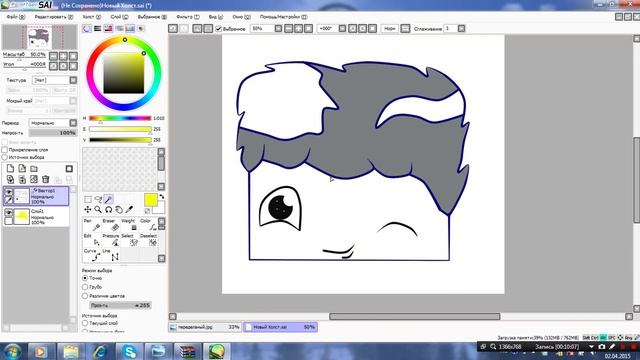Activate the rectangular selection tool

[88, 199]
